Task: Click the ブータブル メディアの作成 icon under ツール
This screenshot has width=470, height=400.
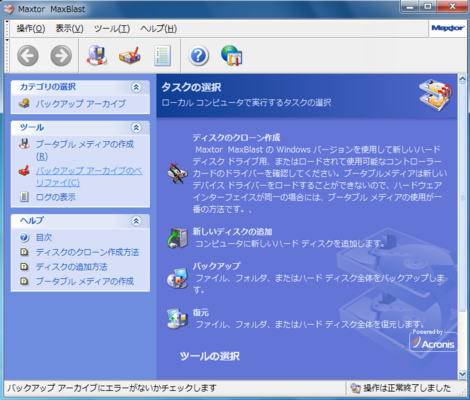Action: point(24,144)
